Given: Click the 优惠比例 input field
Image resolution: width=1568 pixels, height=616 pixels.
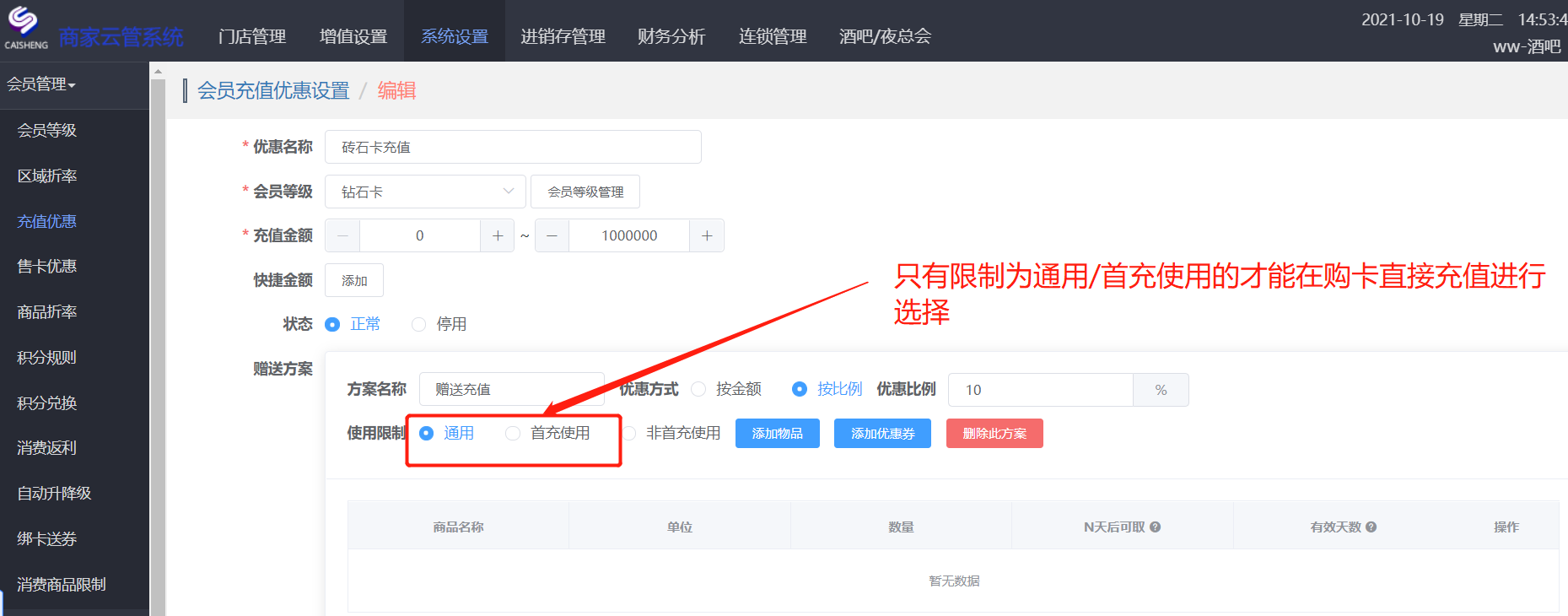Looking at the screenshot, I should 1041,389.
